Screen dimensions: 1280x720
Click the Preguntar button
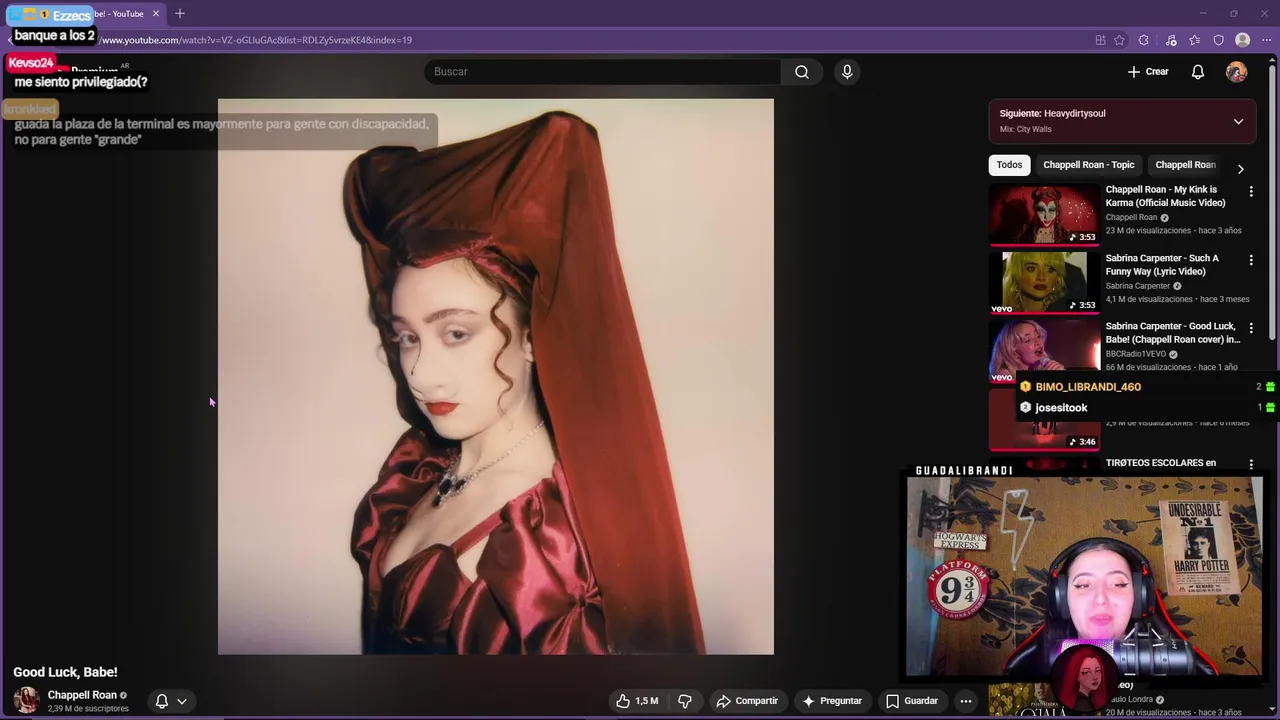(x=832, y=701)
